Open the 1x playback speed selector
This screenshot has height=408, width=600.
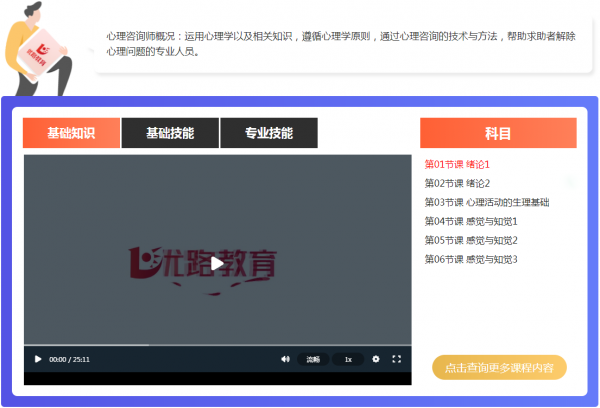coord(348,359)
